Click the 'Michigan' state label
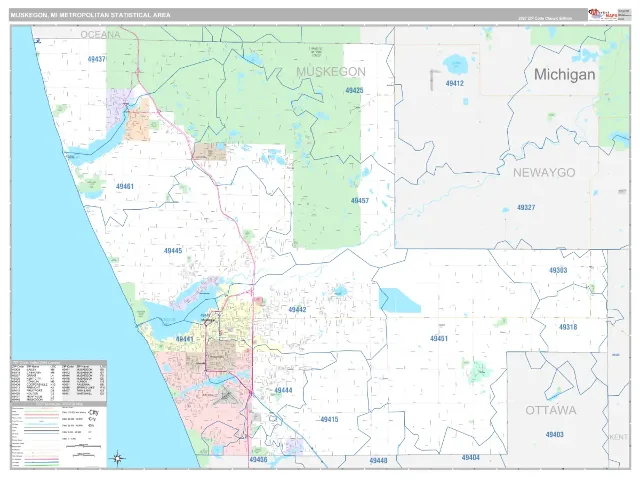 pos(564,74)
